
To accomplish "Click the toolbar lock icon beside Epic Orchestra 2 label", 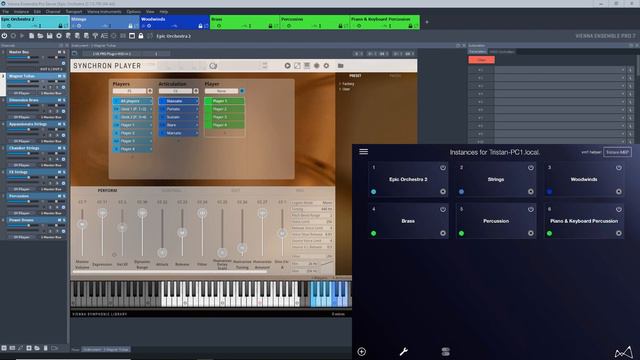I will click(x=141, y=36).
